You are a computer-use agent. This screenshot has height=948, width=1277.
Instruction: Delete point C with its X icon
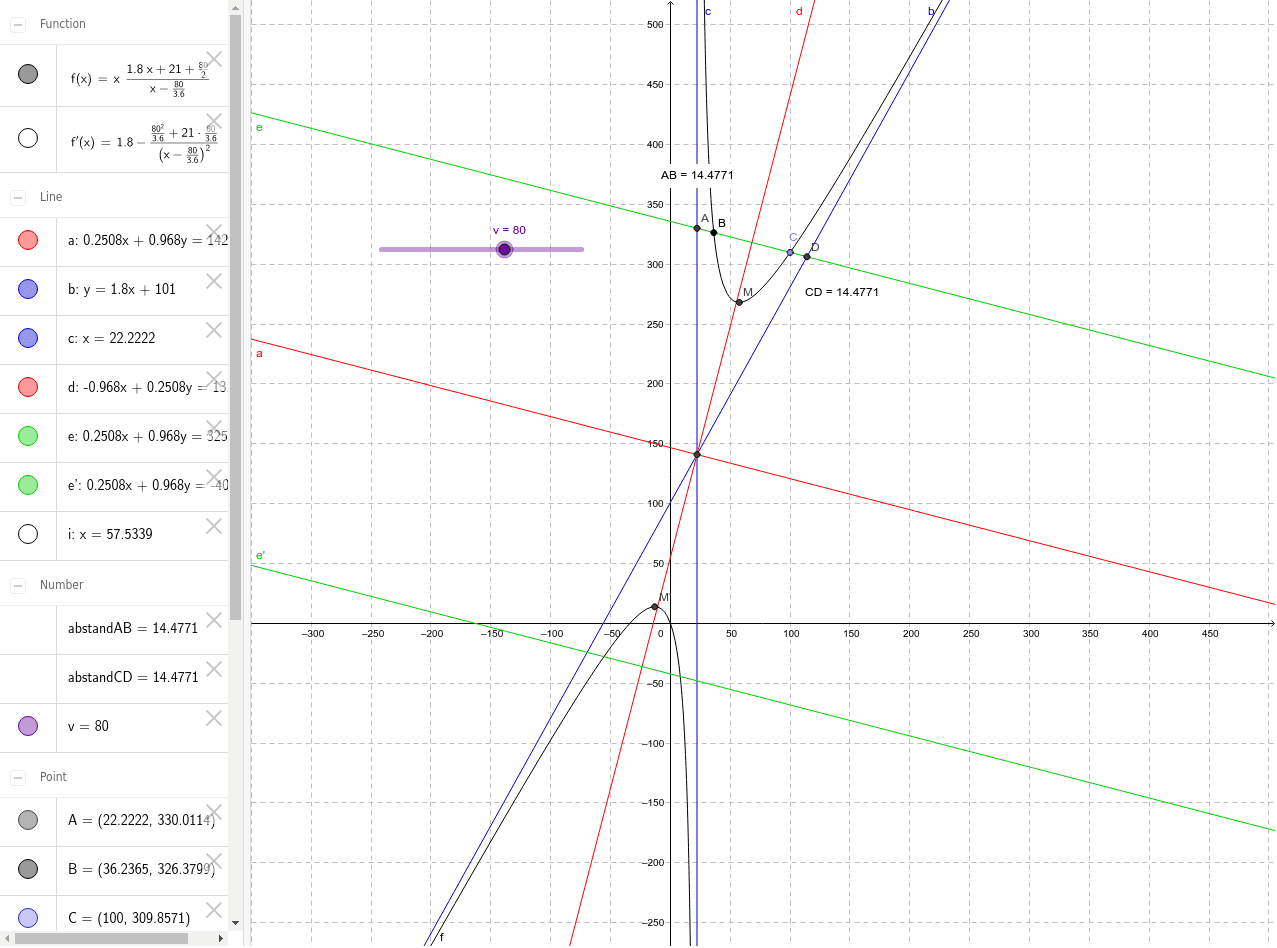coord(213,910)
